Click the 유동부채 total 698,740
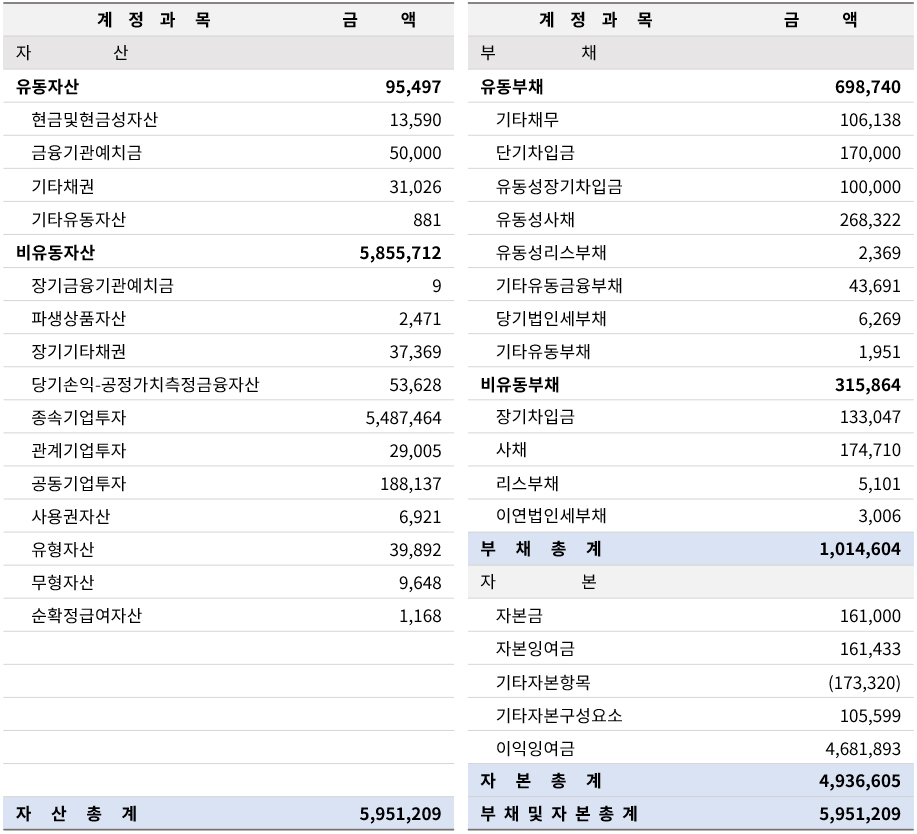 (x=867, y=87)
